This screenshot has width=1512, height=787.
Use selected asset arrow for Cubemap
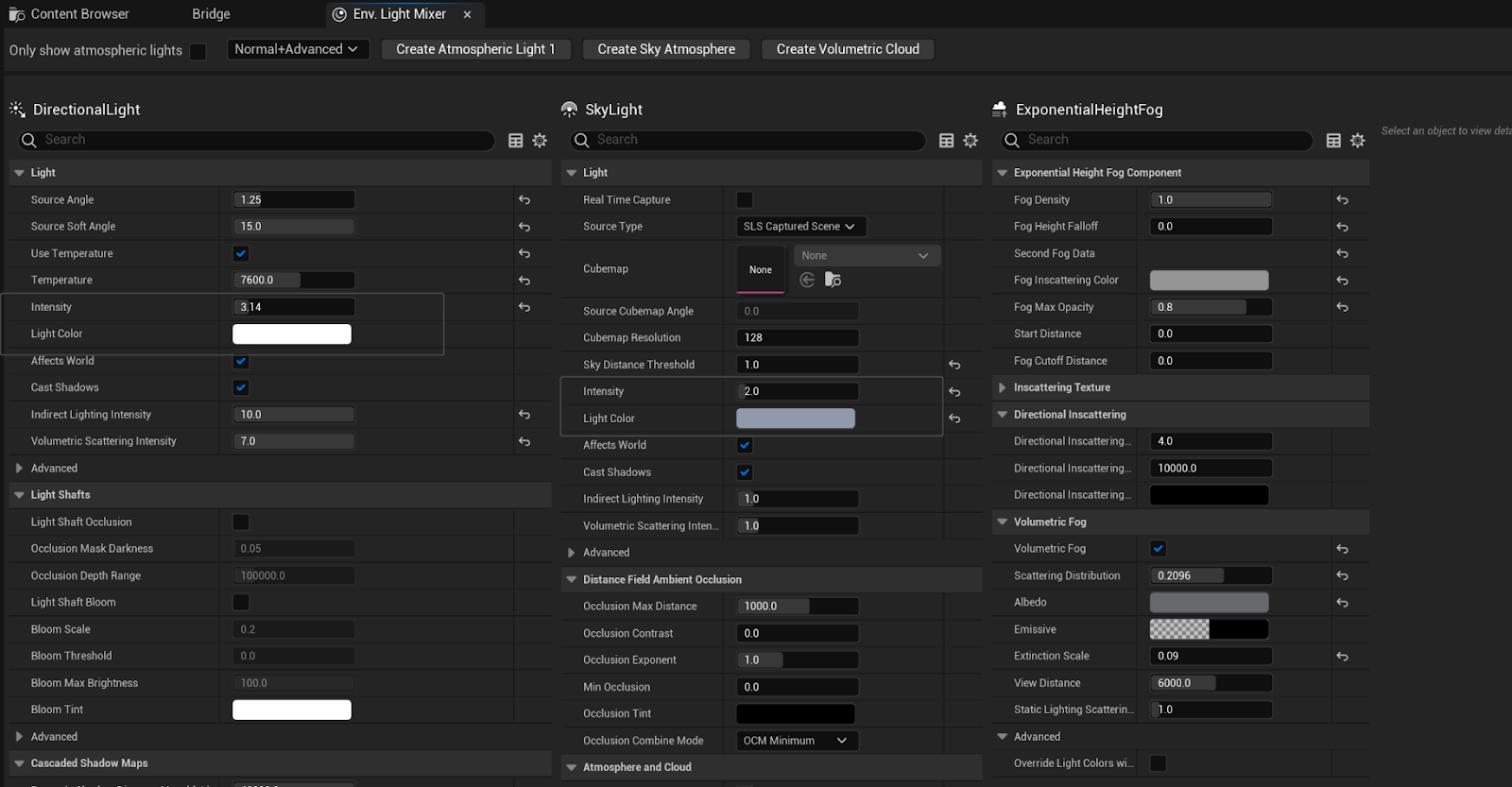coord(807,280)
